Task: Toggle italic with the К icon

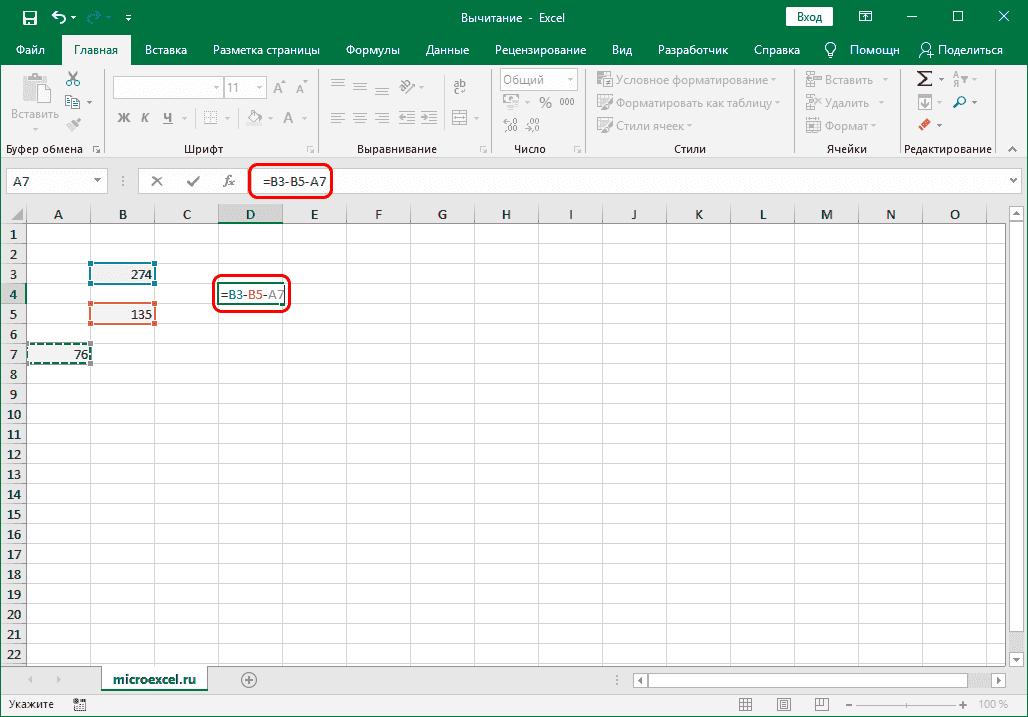Action: (145, 116)
